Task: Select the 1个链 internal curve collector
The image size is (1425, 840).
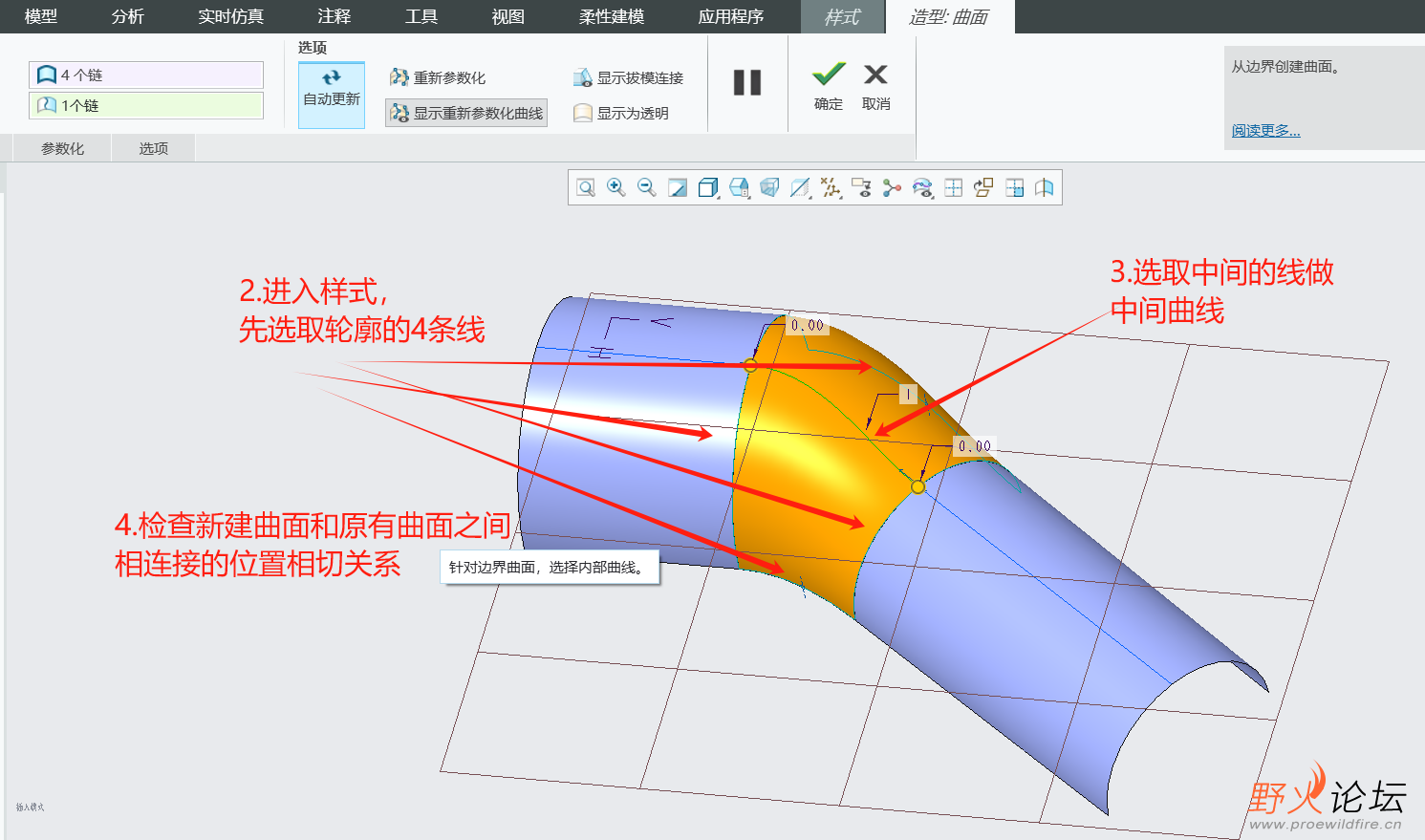Action: click(x=146, y=105)
